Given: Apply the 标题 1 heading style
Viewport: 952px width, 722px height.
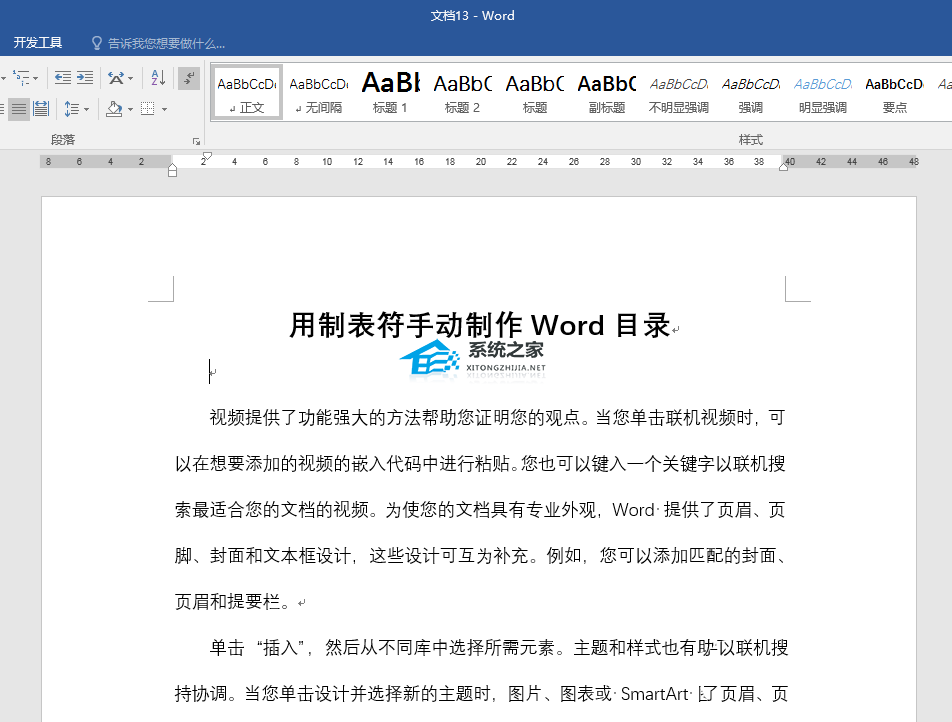Looking at the screenshot, I should [x=390, y=92].
